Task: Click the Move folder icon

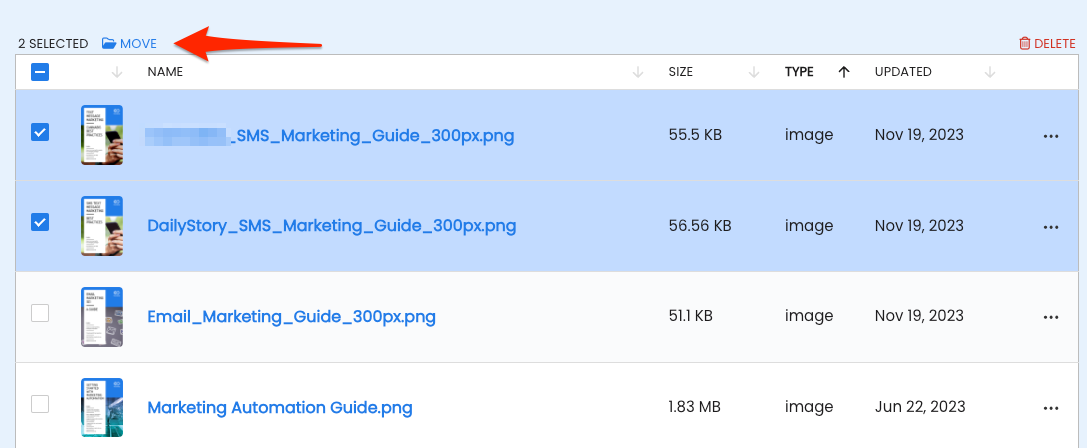Action: [x=109, y=44]
